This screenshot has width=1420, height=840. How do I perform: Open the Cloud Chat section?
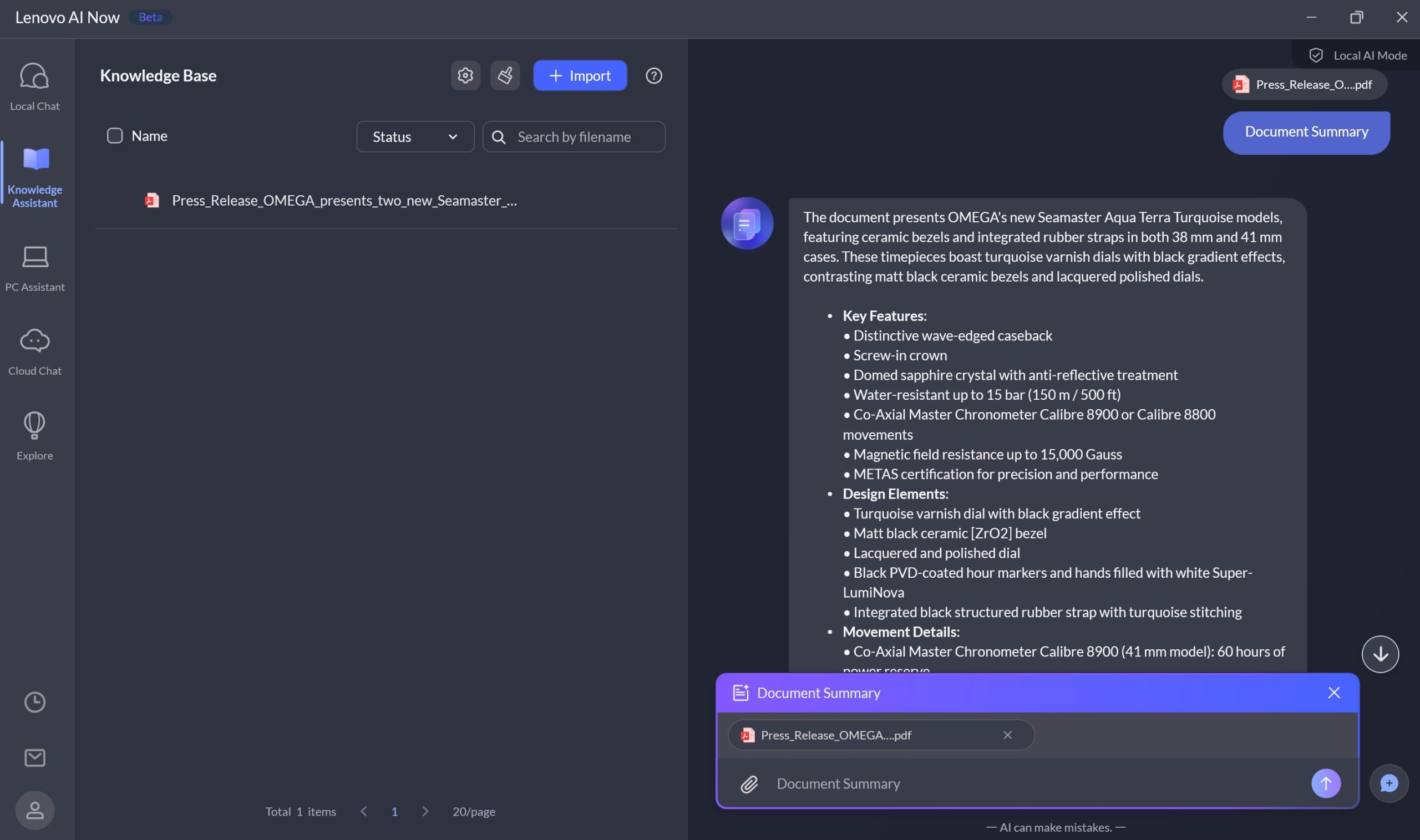click(x=34, y=352)
